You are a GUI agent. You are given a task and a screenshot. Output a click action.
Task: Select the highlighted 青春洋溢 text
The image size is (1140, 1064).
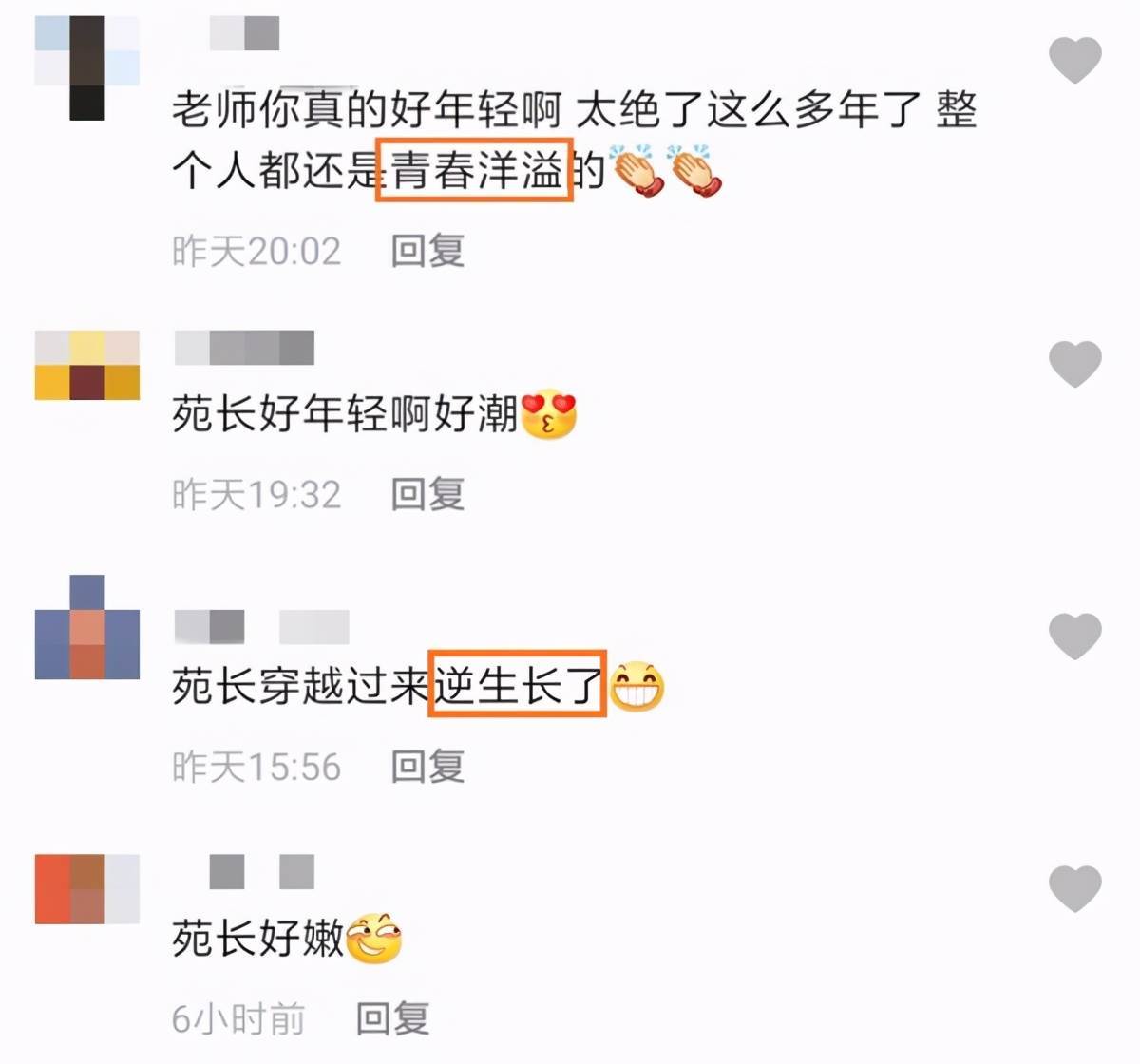pos(474,171)
